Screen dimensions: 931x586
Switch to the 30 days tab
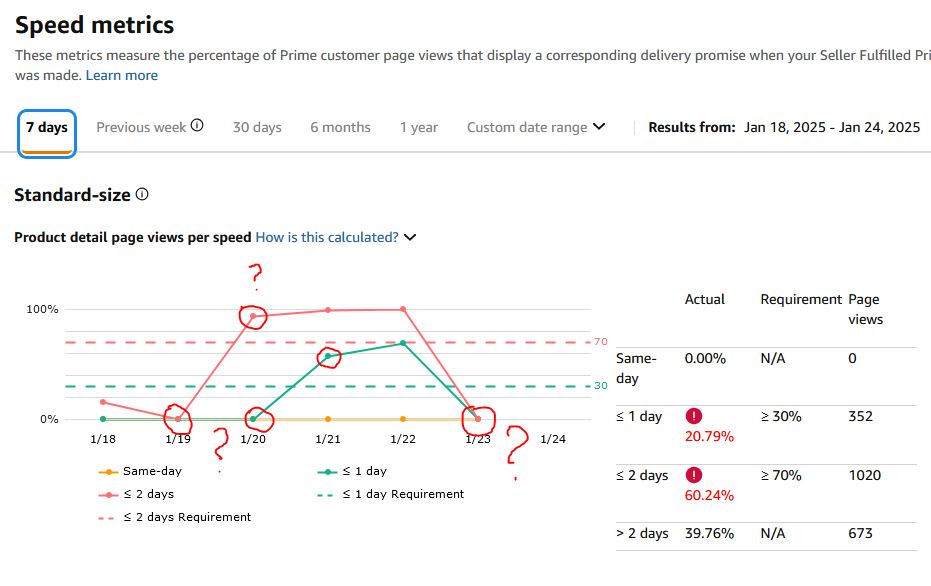click(x=257, y=127)
